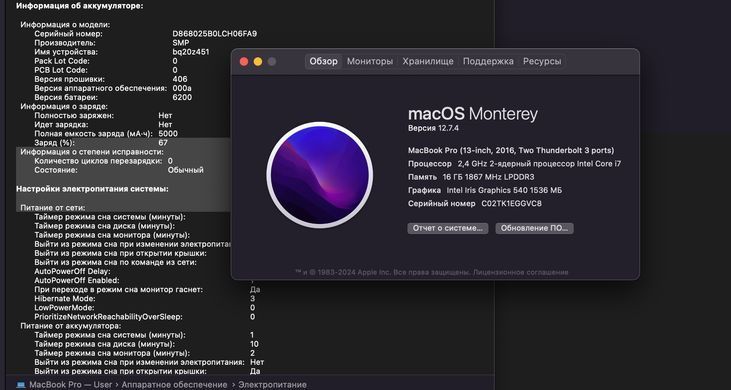Image resolution: width=731 pixels, height=390 pixels.
Task: Select the Состояние Обычный row
Action: click(119, 170)
